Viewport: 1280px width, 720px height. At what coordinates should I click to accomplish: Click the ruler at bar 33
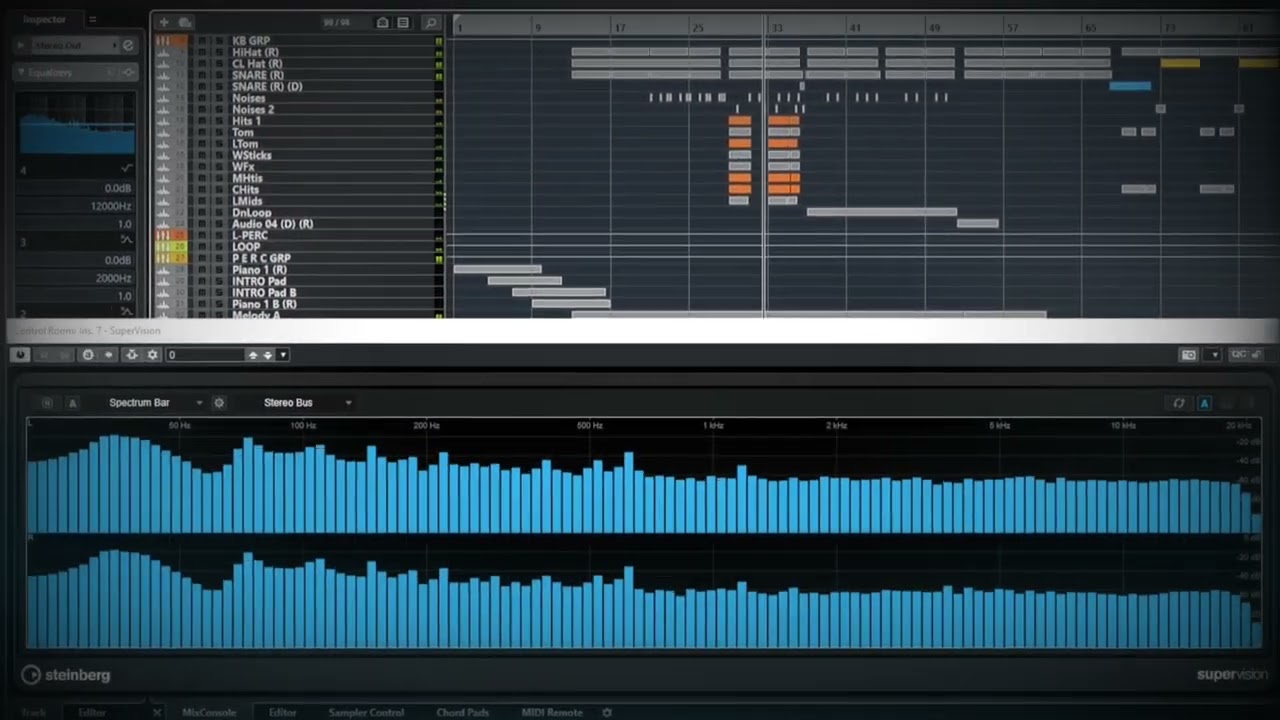click(x=776, y=27)
